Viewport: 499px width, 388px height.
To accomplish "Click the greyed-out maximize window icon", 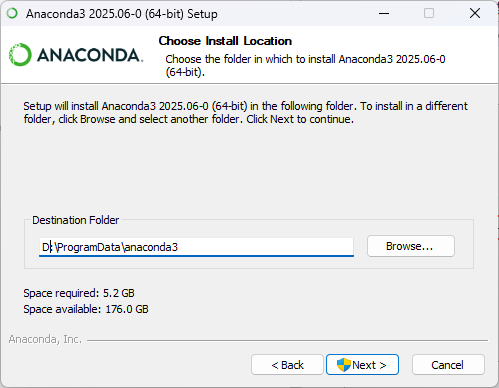I will click(429, 13).
